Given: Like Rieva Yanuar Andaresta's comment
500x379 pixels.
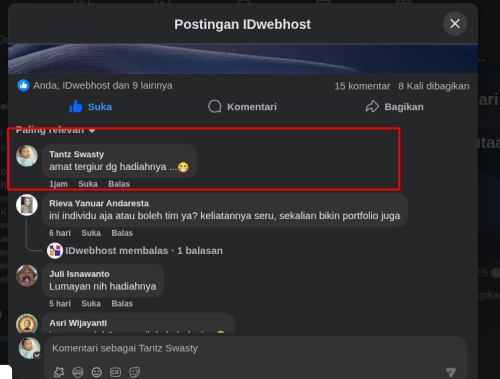Looking at the screenshot, I should coord(91,233).
